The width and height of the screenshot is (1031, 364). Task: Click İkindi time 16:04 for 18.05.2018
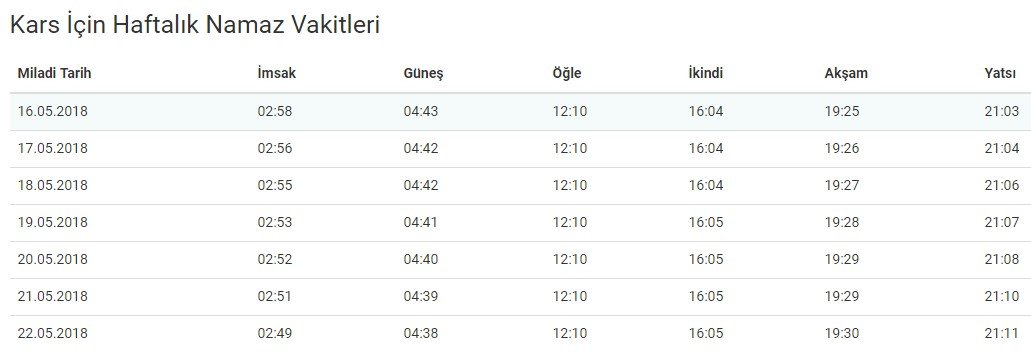pos(706,185)
